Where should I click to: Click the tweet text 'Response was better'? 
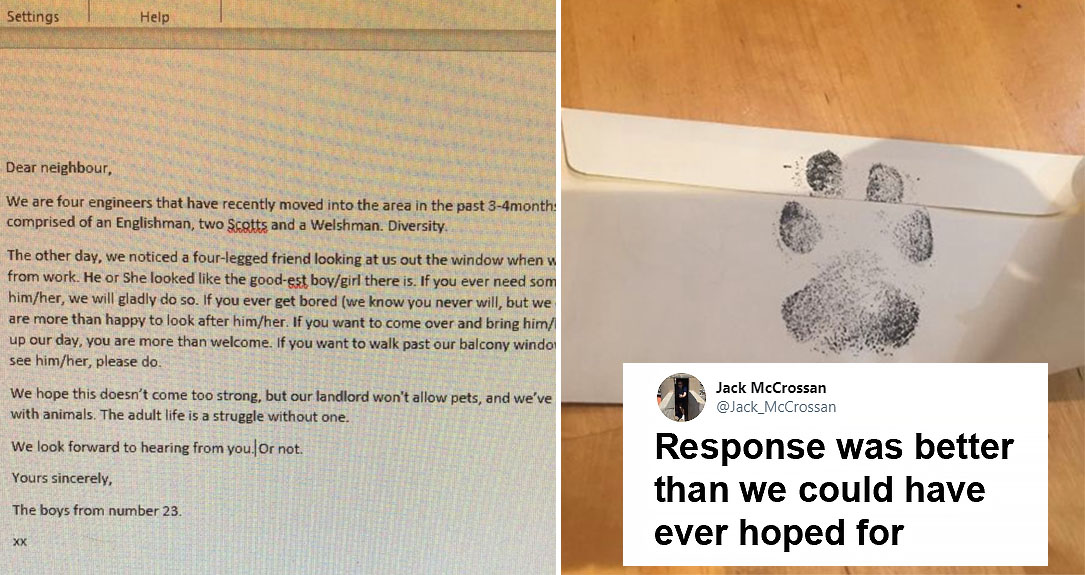[834, 448]
